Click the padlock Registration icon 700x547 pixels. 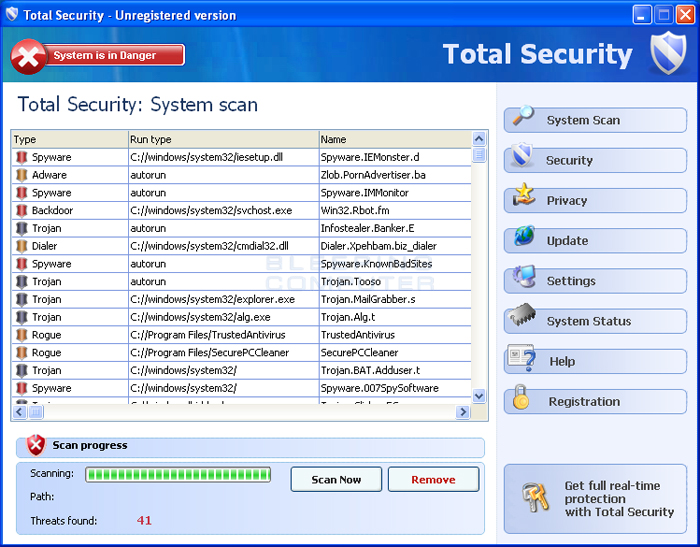click(x=520, y=397)
